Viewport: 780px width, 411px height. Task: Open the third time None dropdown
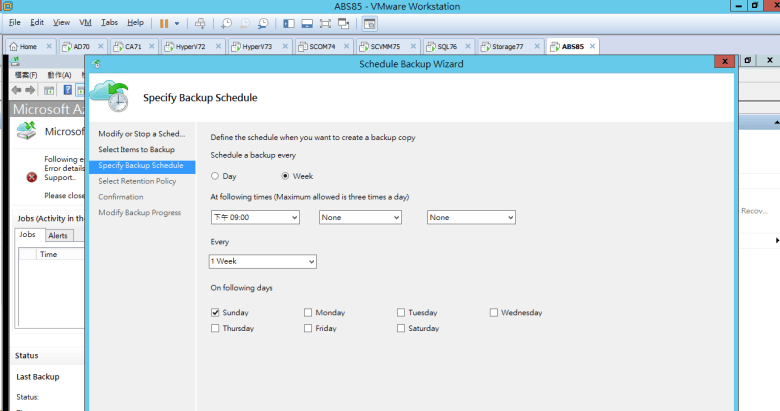pyautogui.click(x=471, y=217)
